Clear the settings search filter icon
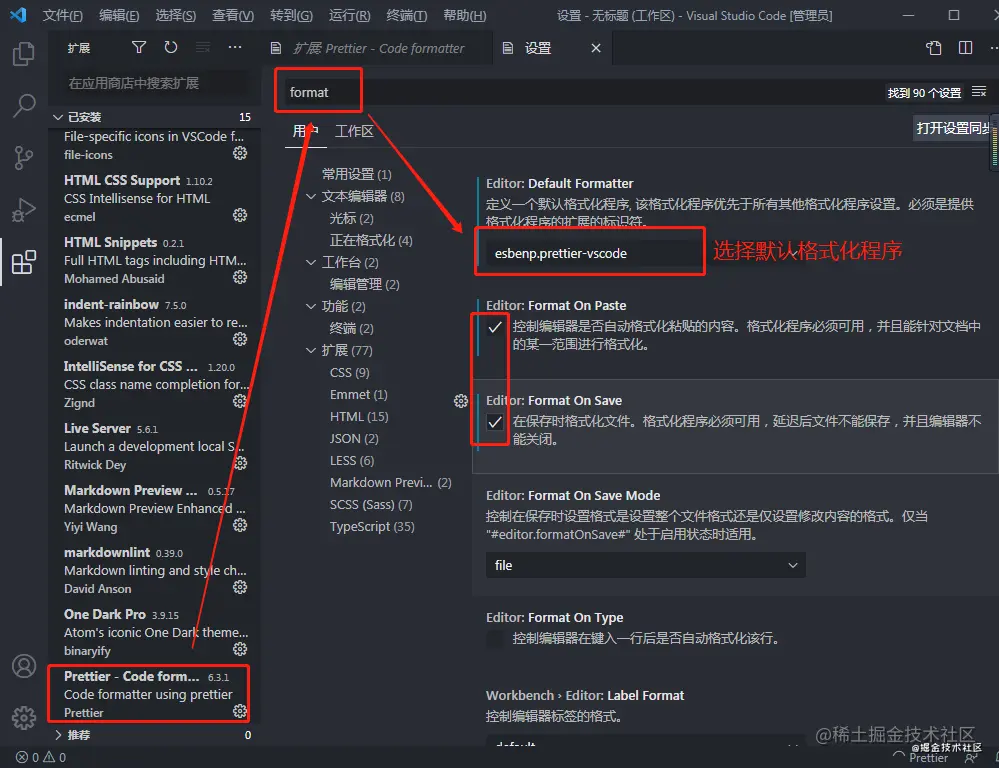Screen dimensions: 999x768 pyautogui.click(x=979, y=92)
